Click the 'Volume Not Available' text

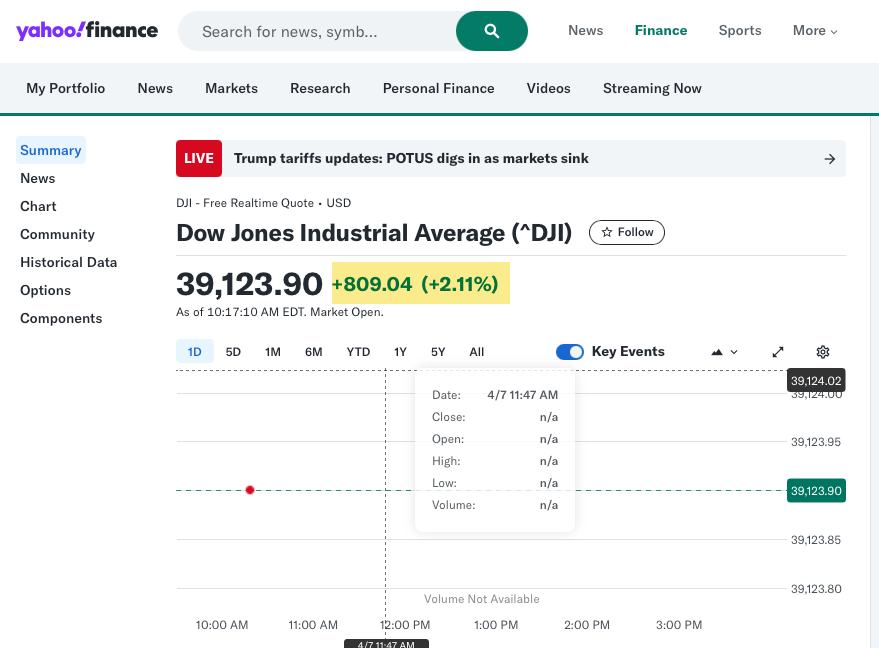click(482, 599)
